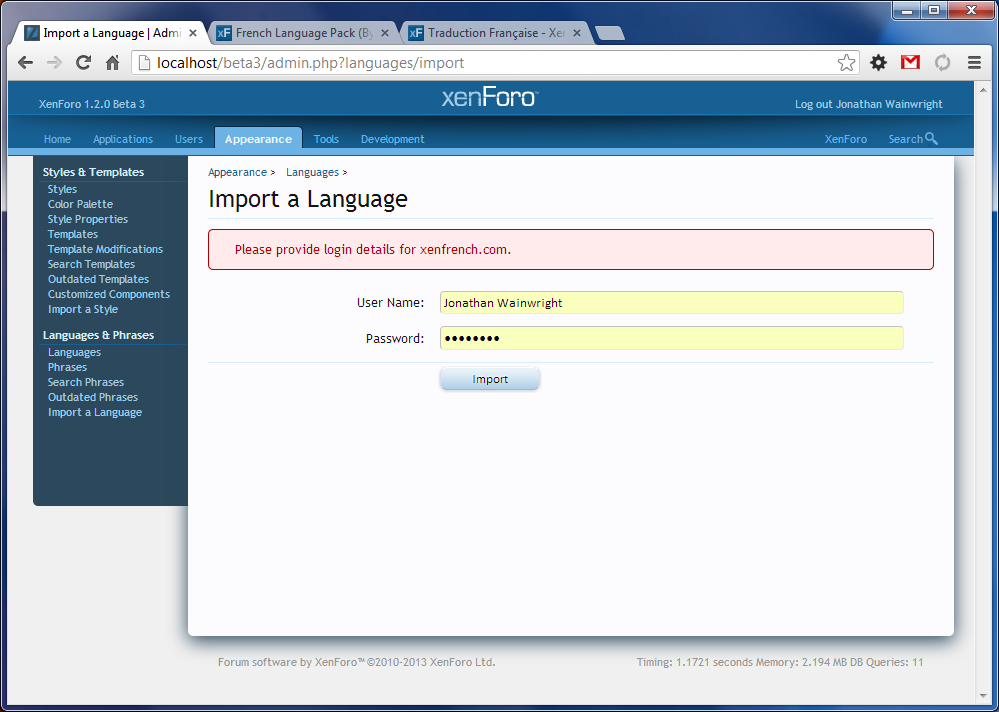Click the Appearance breadcrumb link

(237, 172)
